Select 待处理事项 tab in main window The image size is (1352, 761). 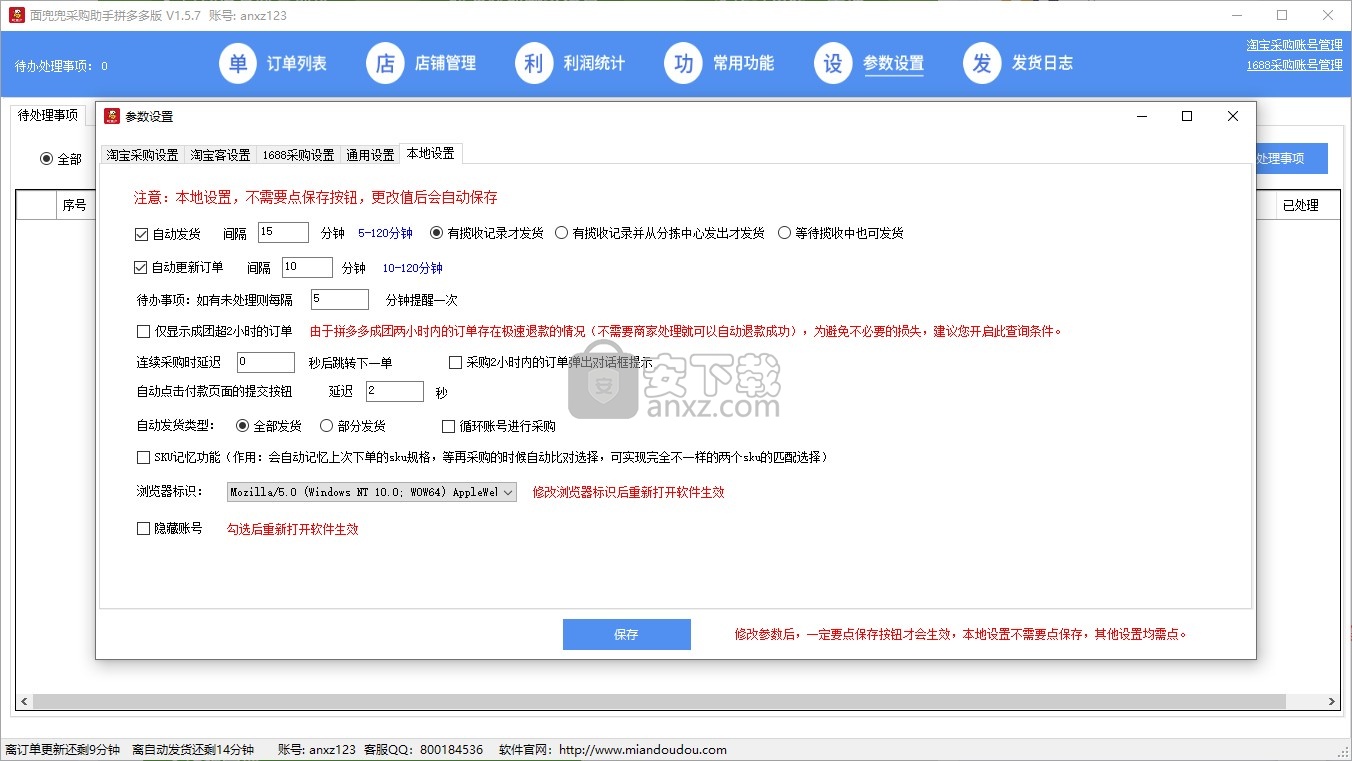pyautogui.click(x=48, y=115)
